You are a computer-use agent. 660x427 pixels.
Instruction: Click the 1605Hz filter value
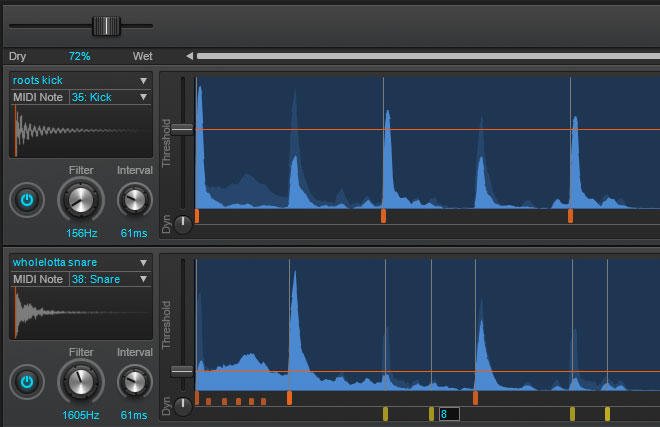[x=81, y=415]
